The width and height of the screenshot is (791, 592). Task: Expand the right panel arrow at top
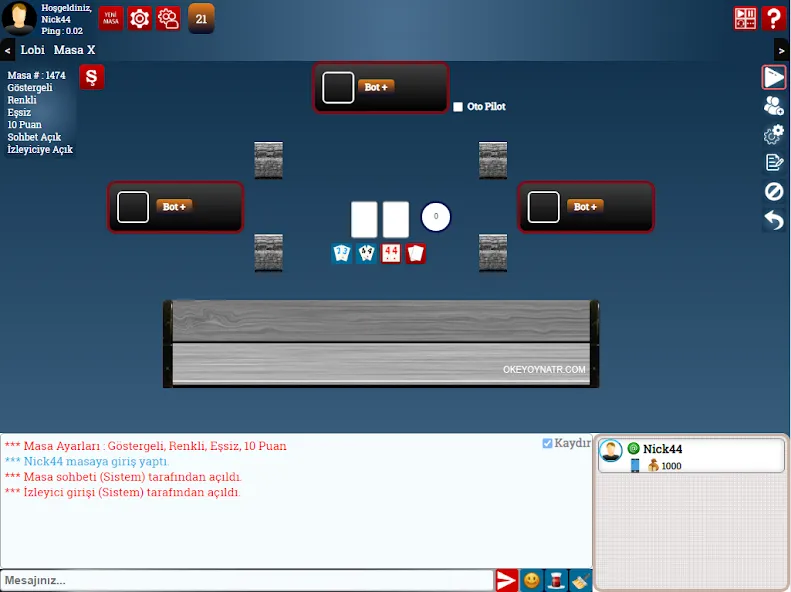pos(781,50)
